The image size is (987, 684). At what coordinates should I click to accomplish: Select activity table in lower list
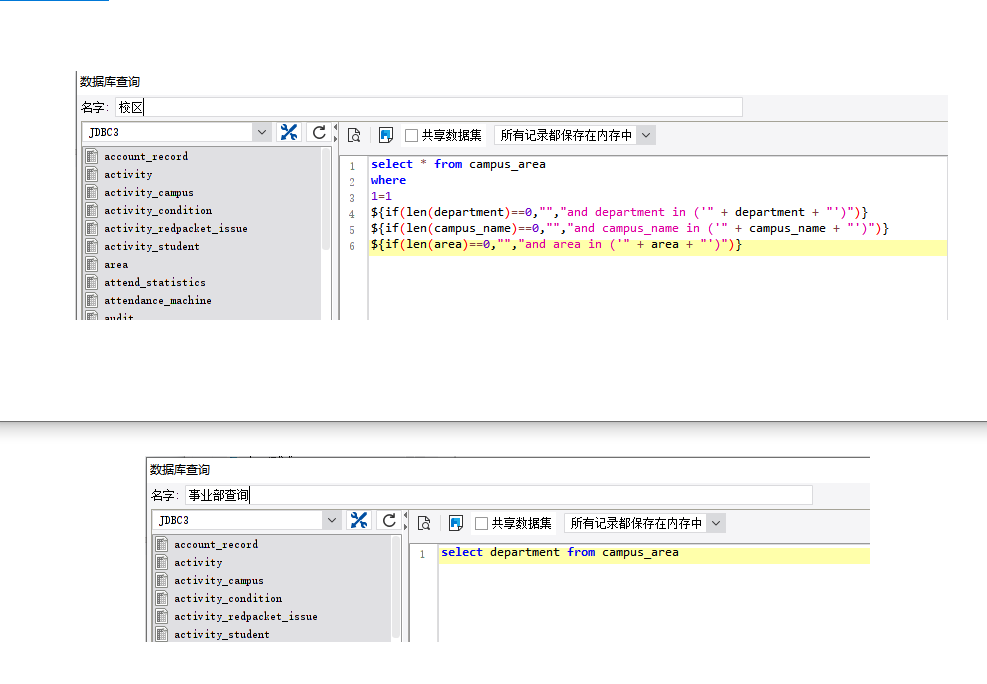[x=198, y=563]
